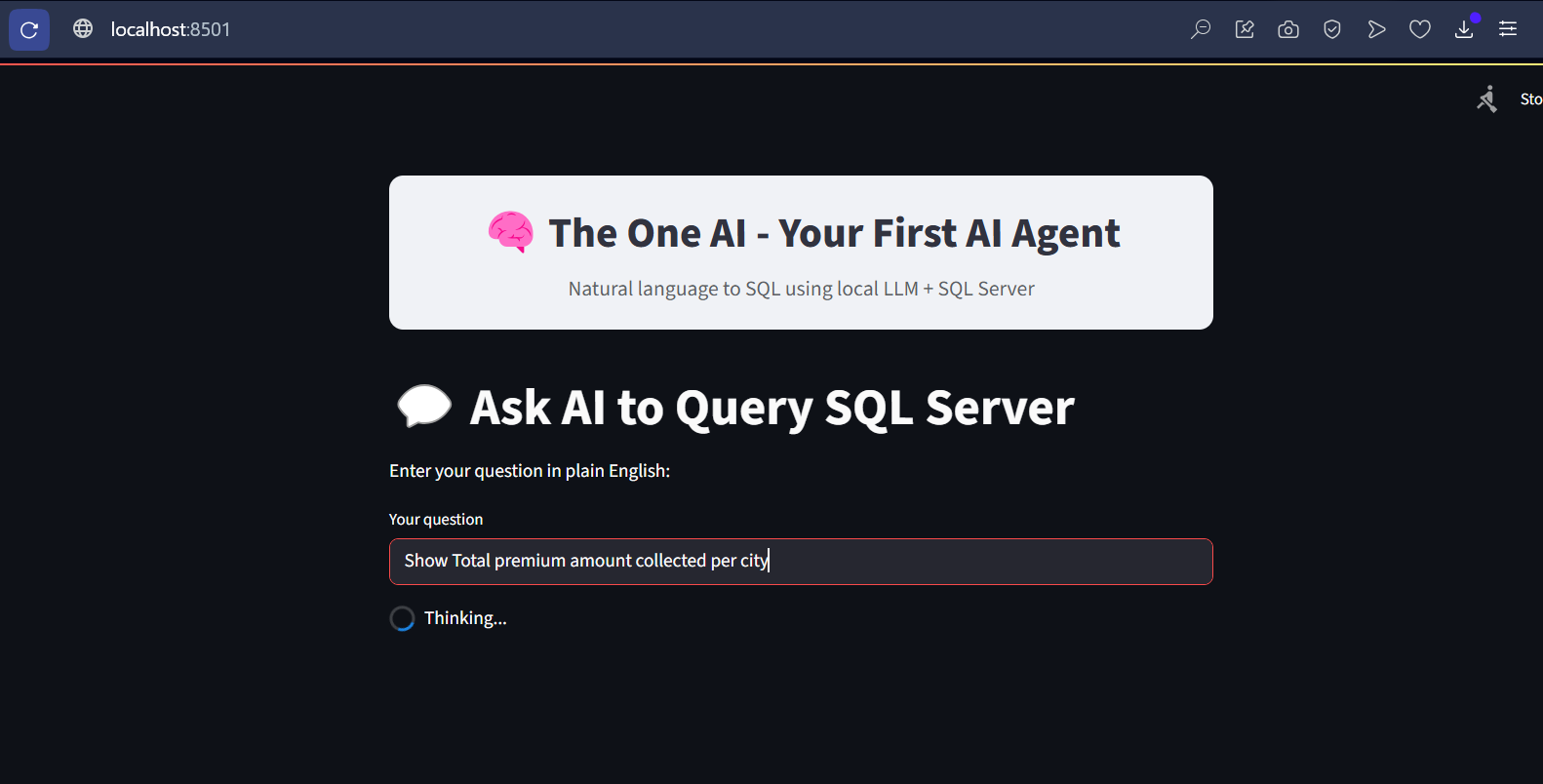Screen dimensions: 1543x784
Task: Click the speech bubble emoji beside the heading
Action: [x=424, y=407]
